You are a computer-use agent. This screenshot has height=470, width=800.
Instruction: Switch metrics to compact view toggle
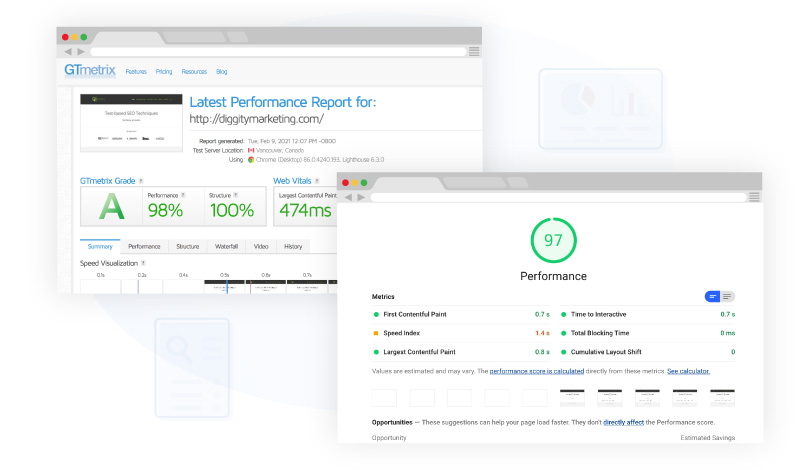tap(712, 296)
